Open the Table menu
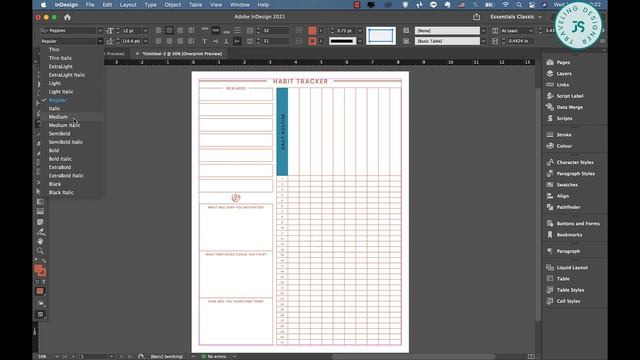The height and width of the screenshot is (360, 640). 195,5
